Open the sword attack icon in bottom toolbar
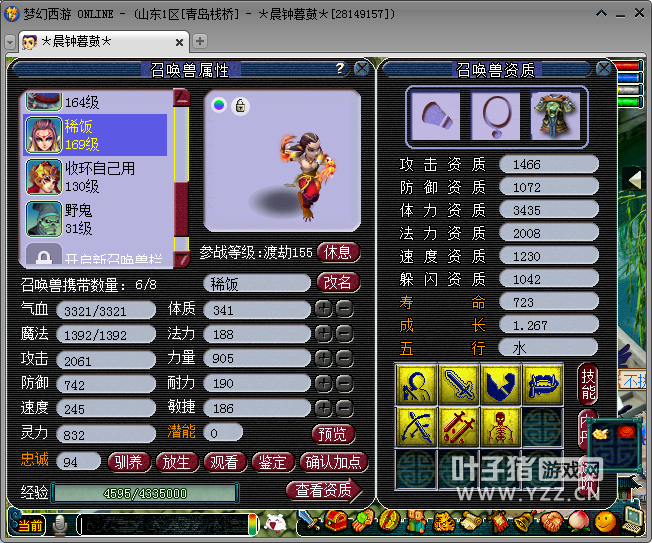Screen dimensions: 652x543 point(310,520)
